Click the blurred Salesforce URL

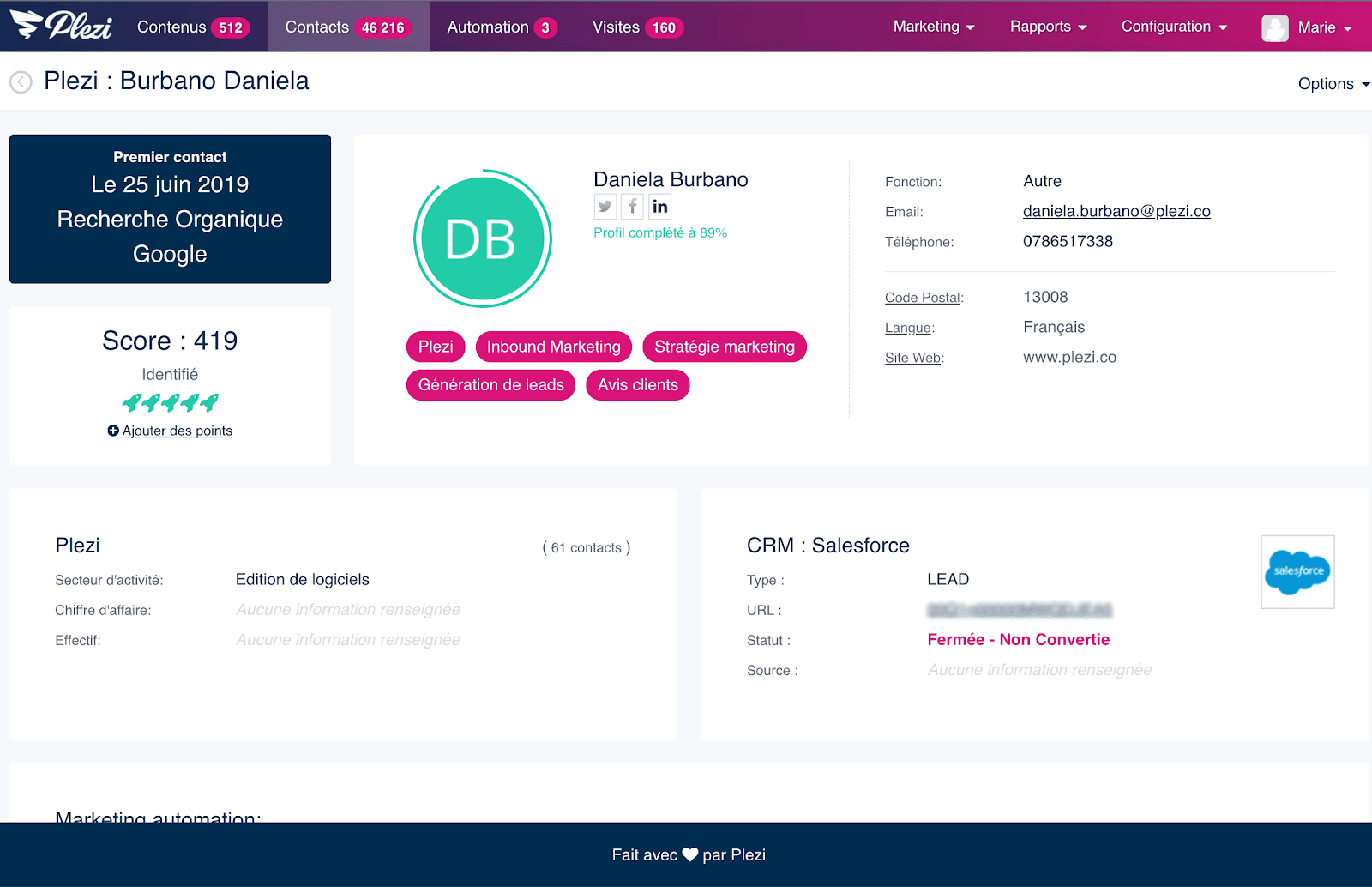tap(1020, 610)
